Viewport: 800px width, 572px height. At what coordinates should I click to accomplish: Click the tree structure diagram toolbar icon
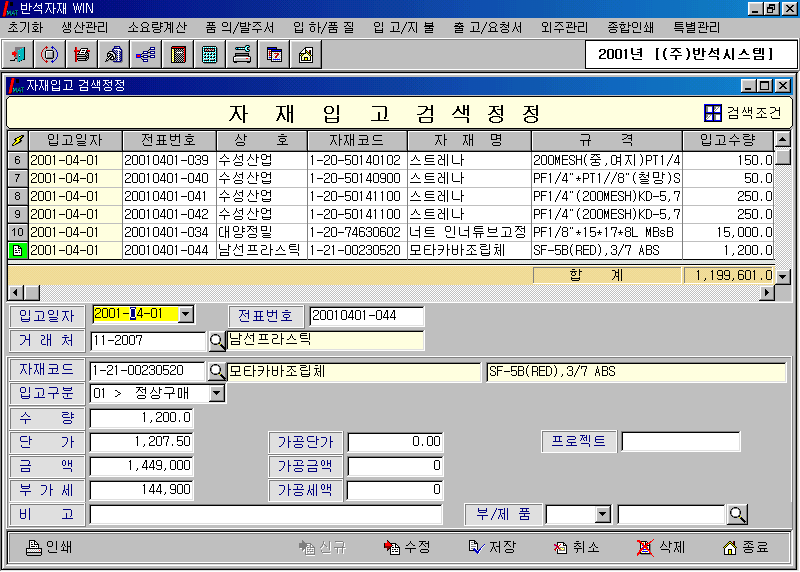click(146, 54)
